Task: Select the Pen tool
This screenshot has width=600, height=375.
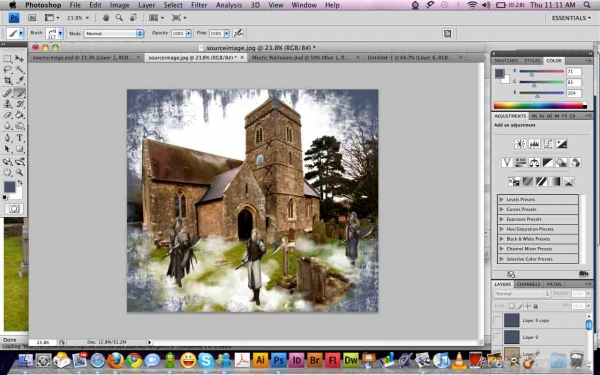Action: pos(7,138)
